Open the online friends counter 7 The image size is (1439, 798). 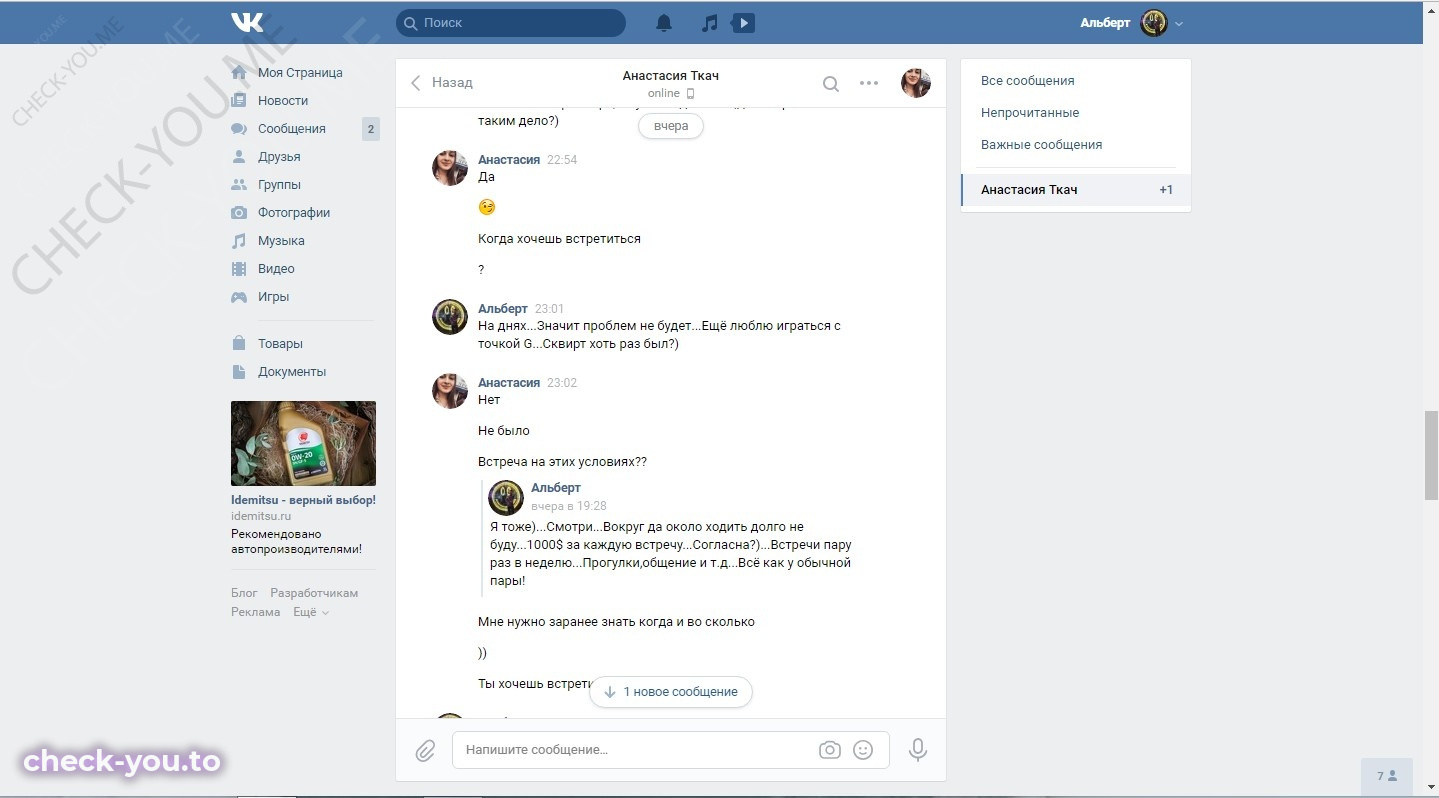pyautogui.click(x=1386, y=776)
